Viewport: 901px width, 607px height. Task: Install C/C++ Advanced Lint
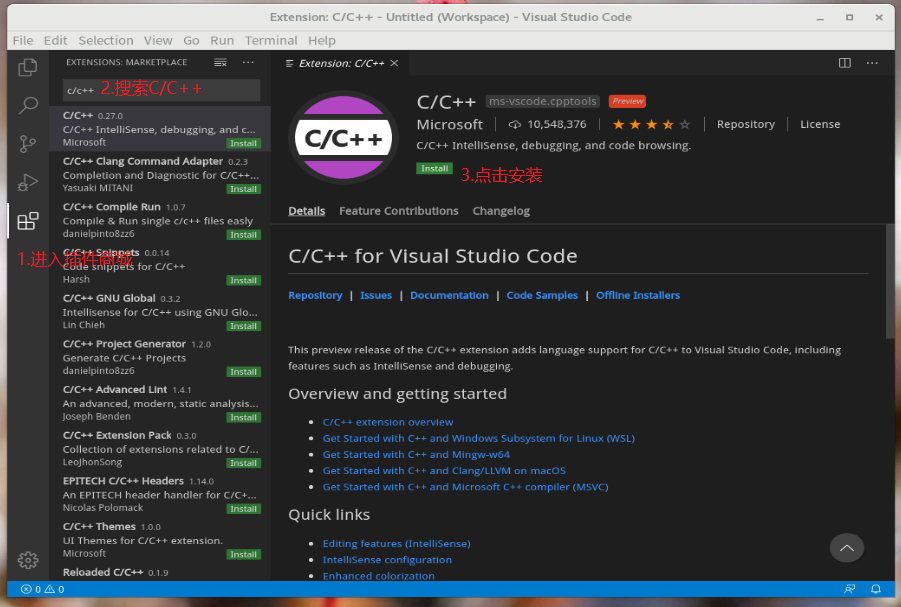pyautogui.click(x=244, y=417)
